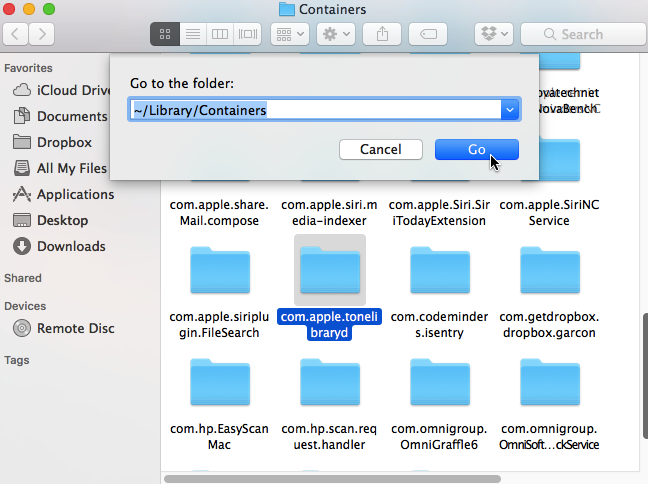Screen dimensions: 648x484
Task: Click the Devices sidebar heading
Action: click(25, 306)
